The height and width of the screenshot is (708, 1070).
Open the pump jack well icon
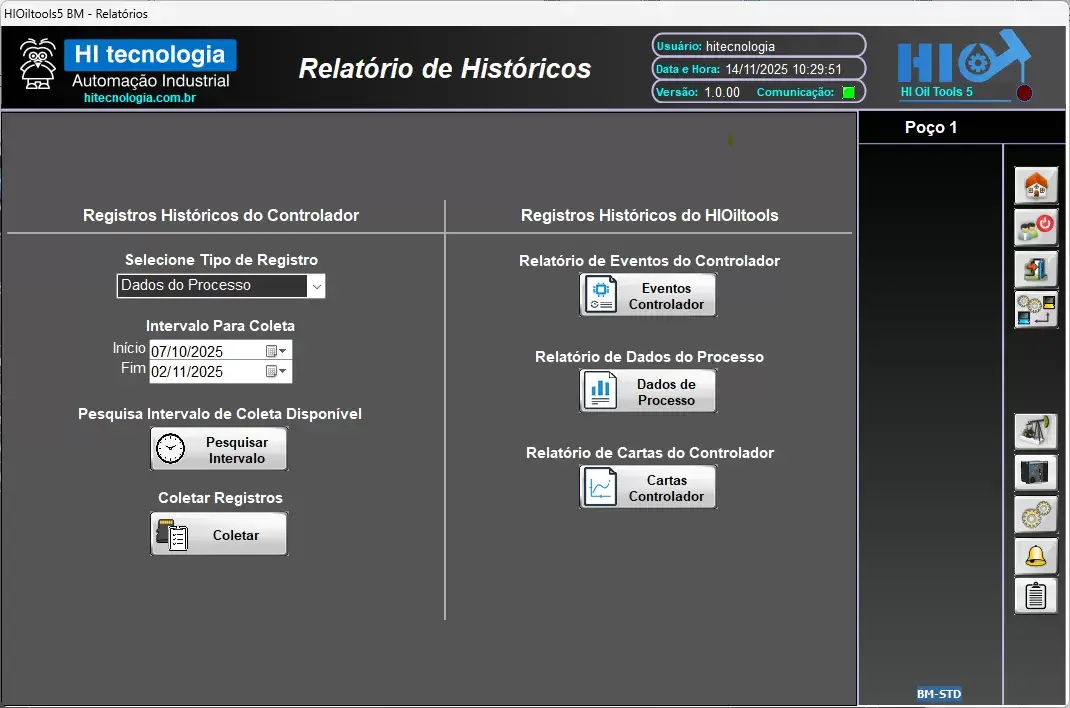pos(1036,431)
